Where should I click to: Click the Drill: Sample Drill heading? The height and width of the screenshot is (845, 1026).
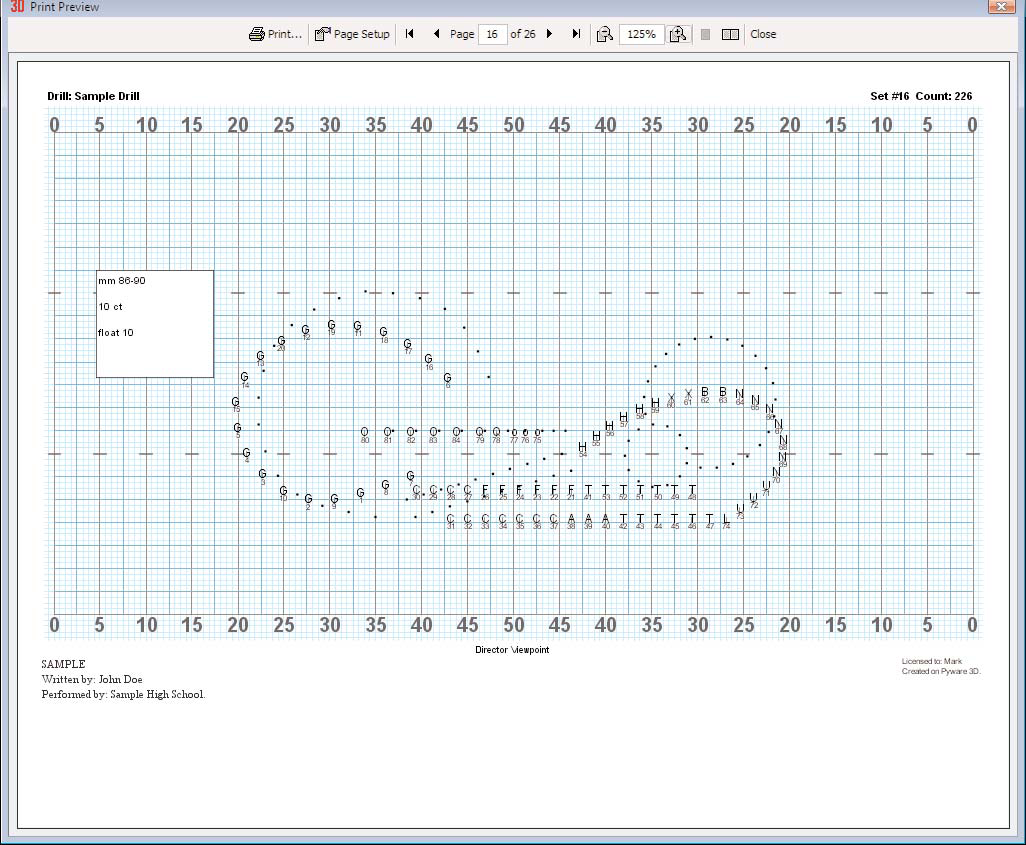(93, 97)
